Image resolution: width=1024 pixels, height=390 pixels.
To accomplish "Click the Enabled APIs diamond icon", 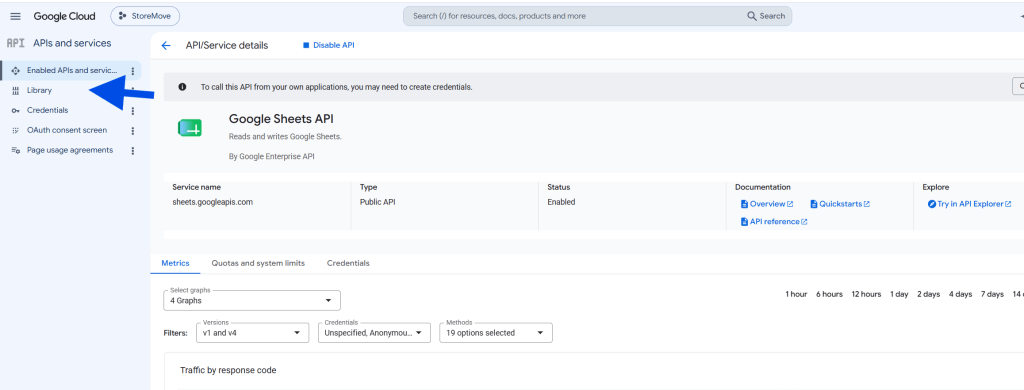I will pos(16,71).
